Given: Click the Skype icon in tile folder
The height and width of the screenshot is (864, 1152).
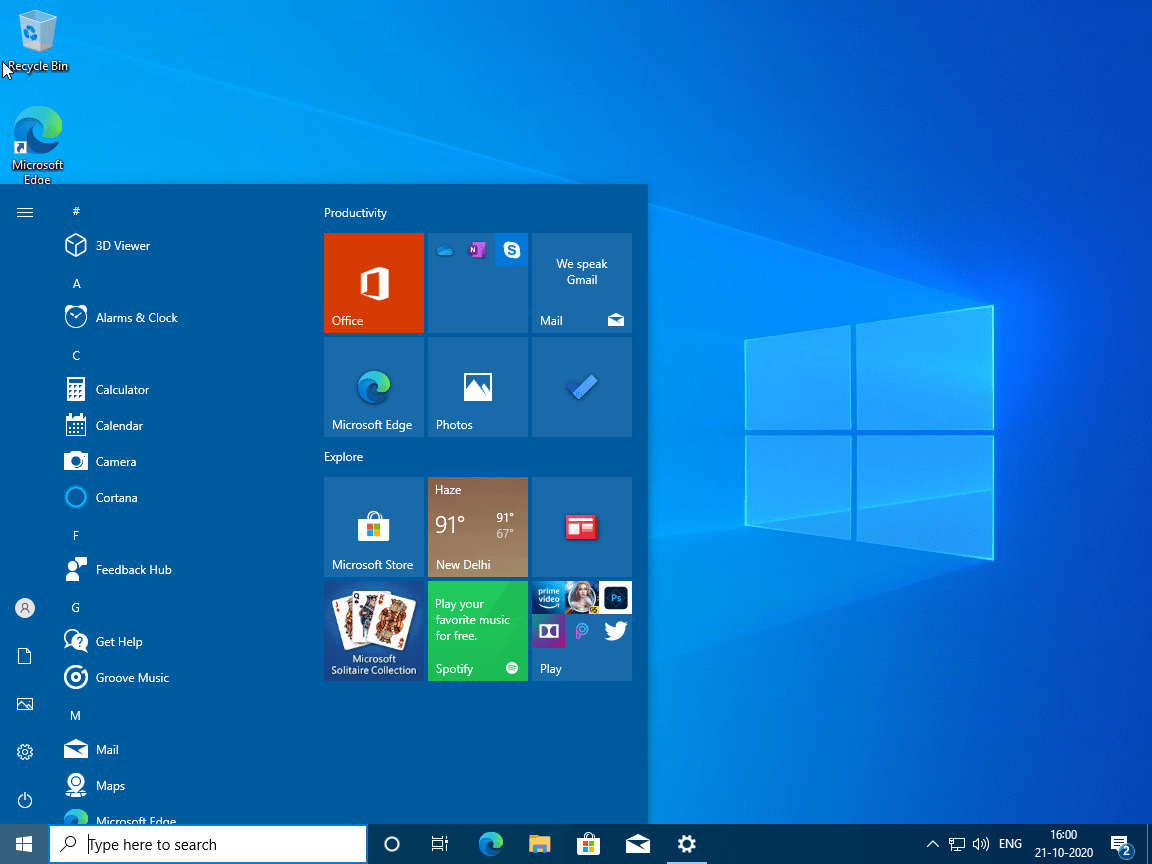Looking at the screenshot, I should 511,251.
